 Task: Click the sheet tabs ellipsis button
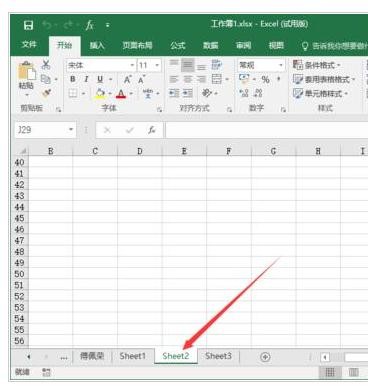[x=64, y=357]
